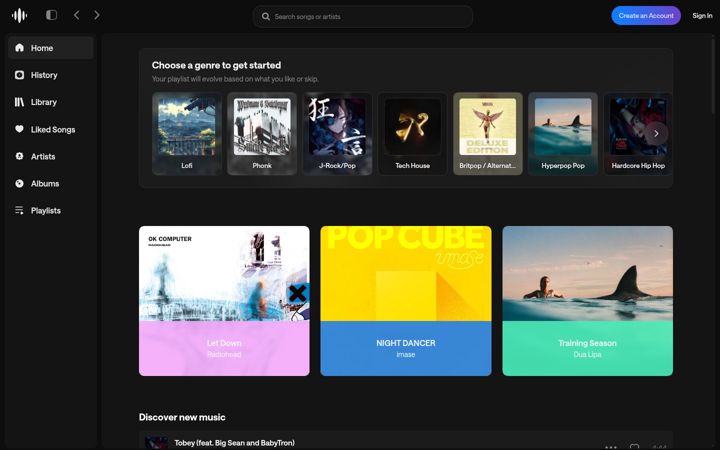Click the heart icon beside Liked Songs
Viewport: 720px width, 450px height.
[x=19, y=129]
